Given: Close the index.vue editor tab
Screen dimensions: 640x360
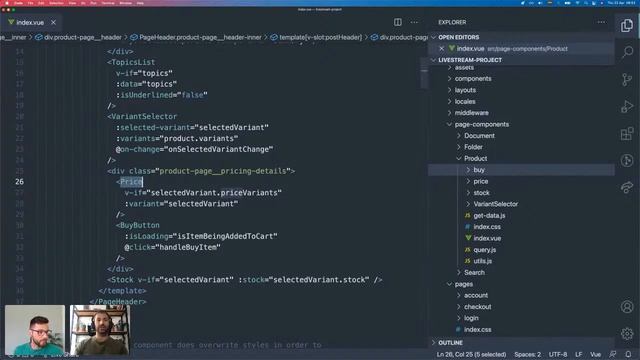Looking at the screenshot, I should (x=53, y=22).
